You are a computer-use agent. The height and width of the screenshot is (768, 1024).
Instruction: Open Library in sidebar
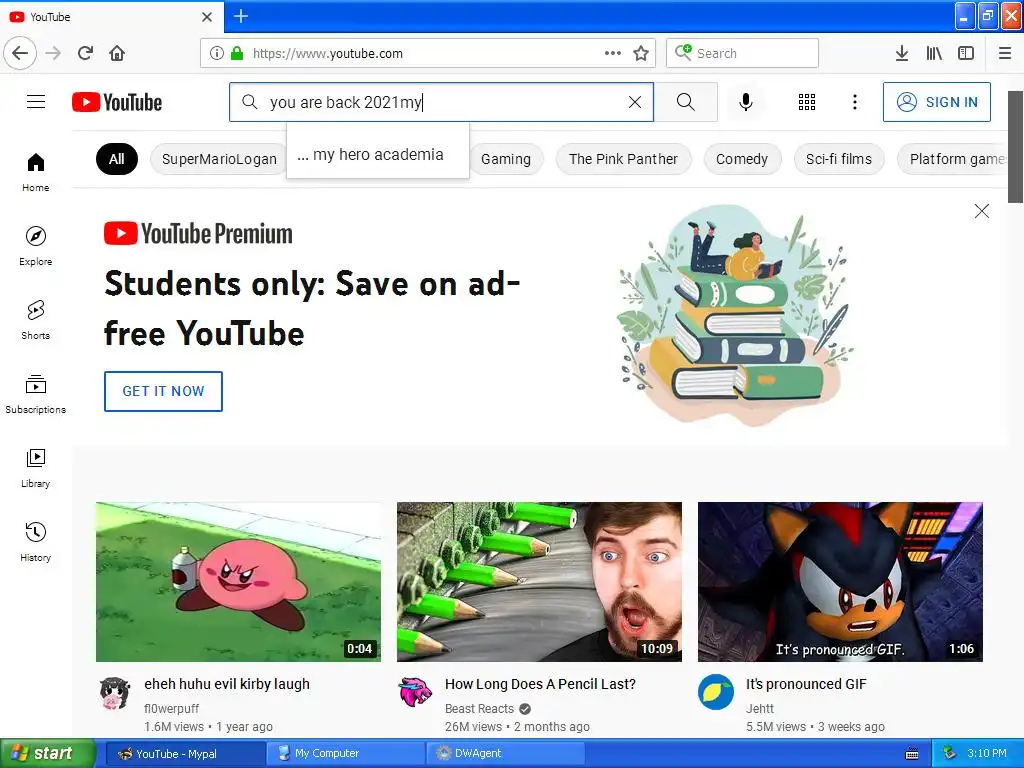36,468
